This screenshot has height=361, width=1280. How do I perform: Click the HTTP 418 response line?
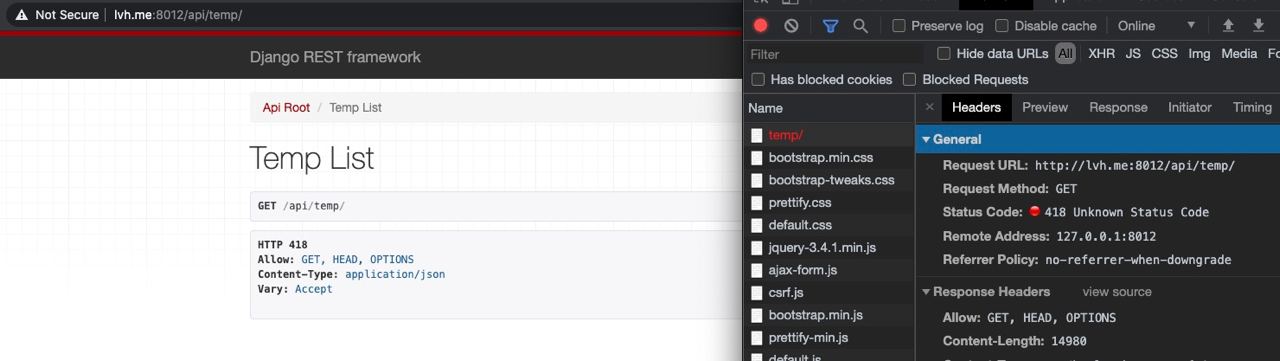click(283, 244)
